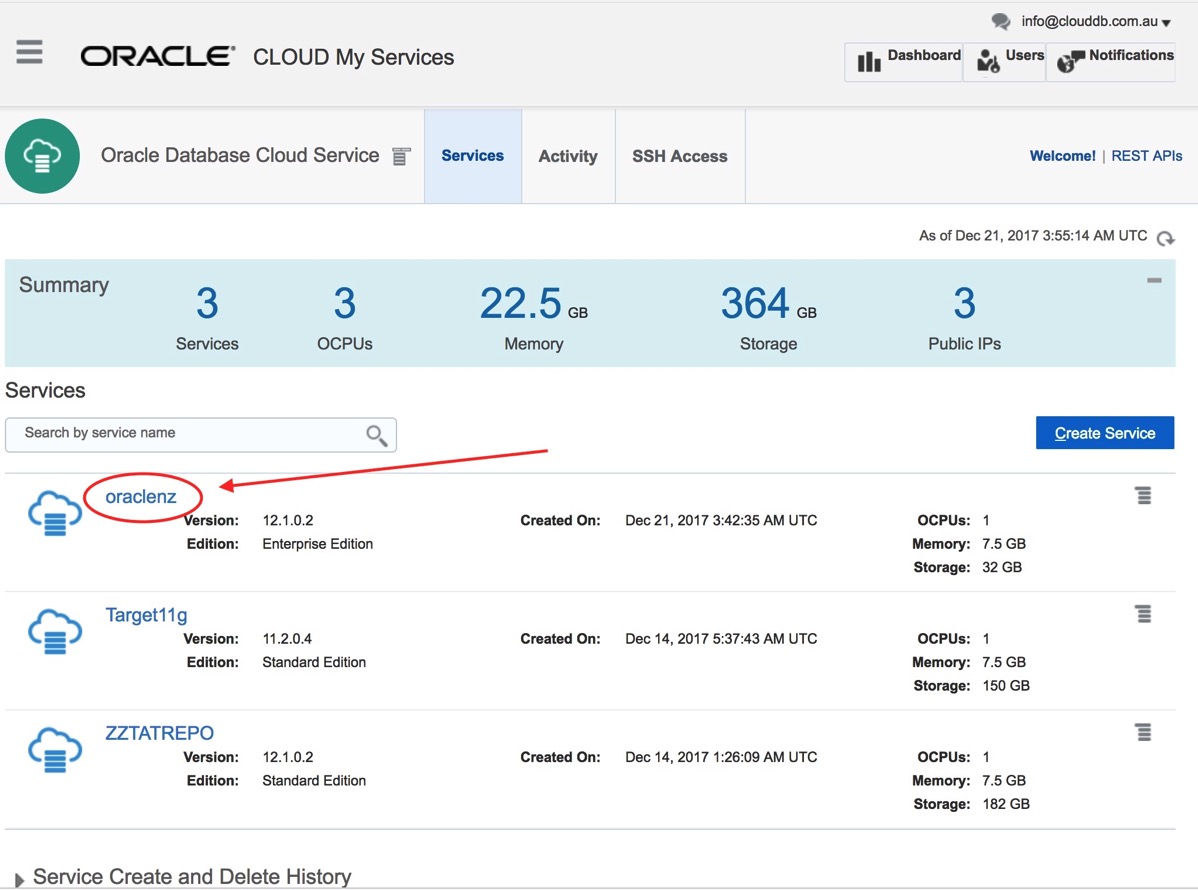Screen dimensions: 1198x890
Task: Open the REST APIs link
Action: (1147, 156)
